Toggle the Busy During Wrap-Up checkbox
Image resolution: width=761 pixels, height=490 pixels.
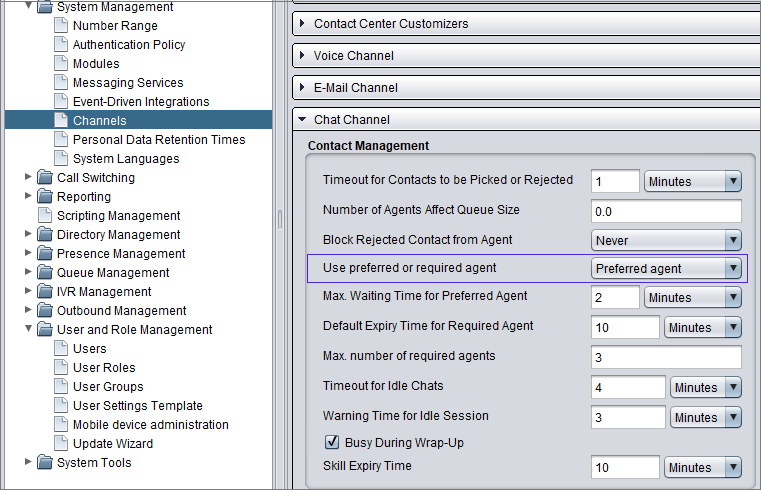[x=332, y=442]
